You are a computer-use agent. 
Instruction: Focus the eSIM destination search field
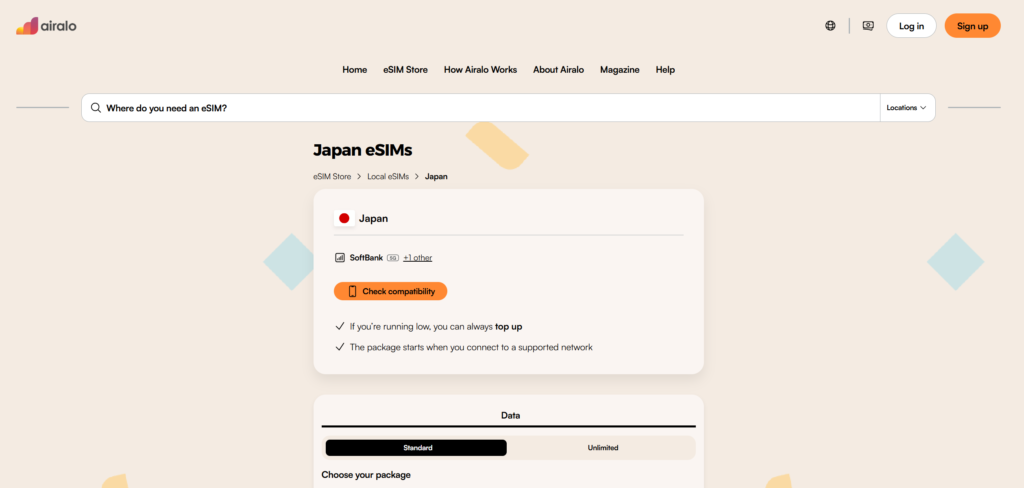pos(480,108)
